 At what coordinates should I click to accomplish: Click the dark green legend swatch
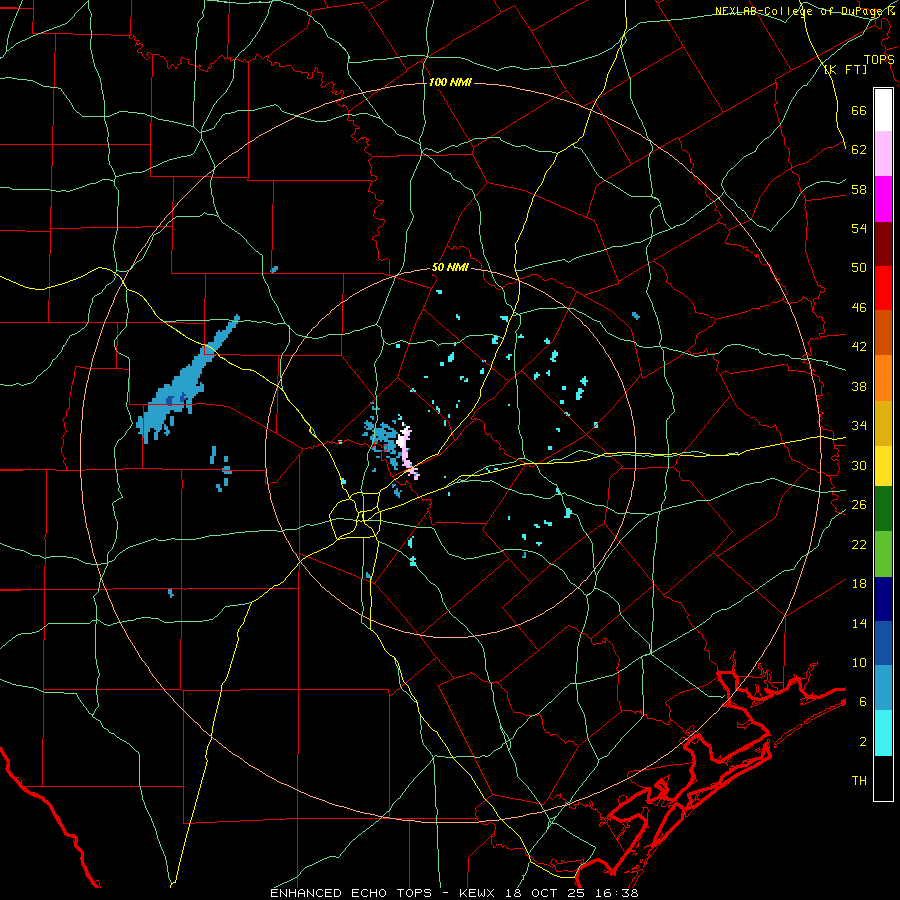coord(883,509)
